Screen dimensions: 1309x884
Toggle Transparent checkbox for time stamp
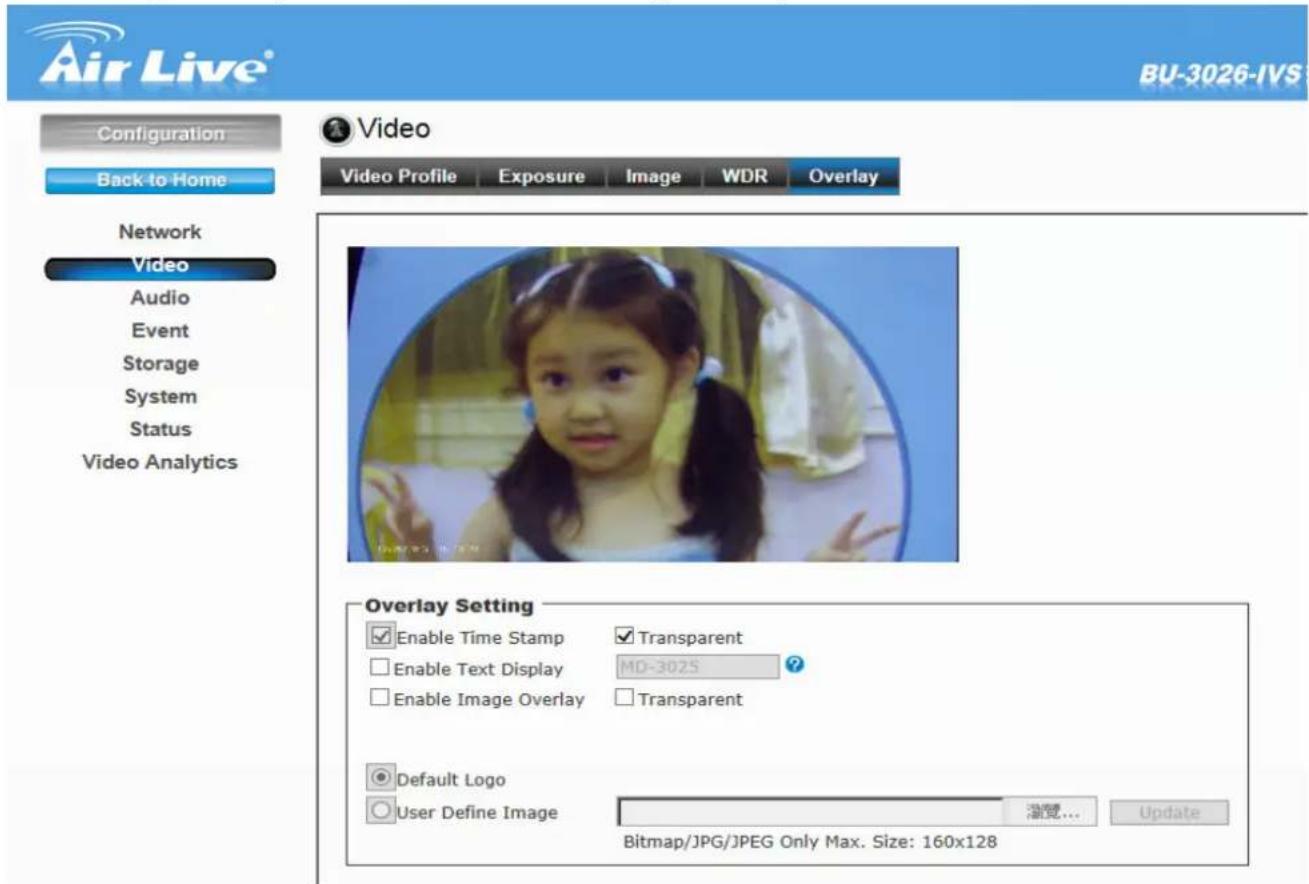pos(624,637)
